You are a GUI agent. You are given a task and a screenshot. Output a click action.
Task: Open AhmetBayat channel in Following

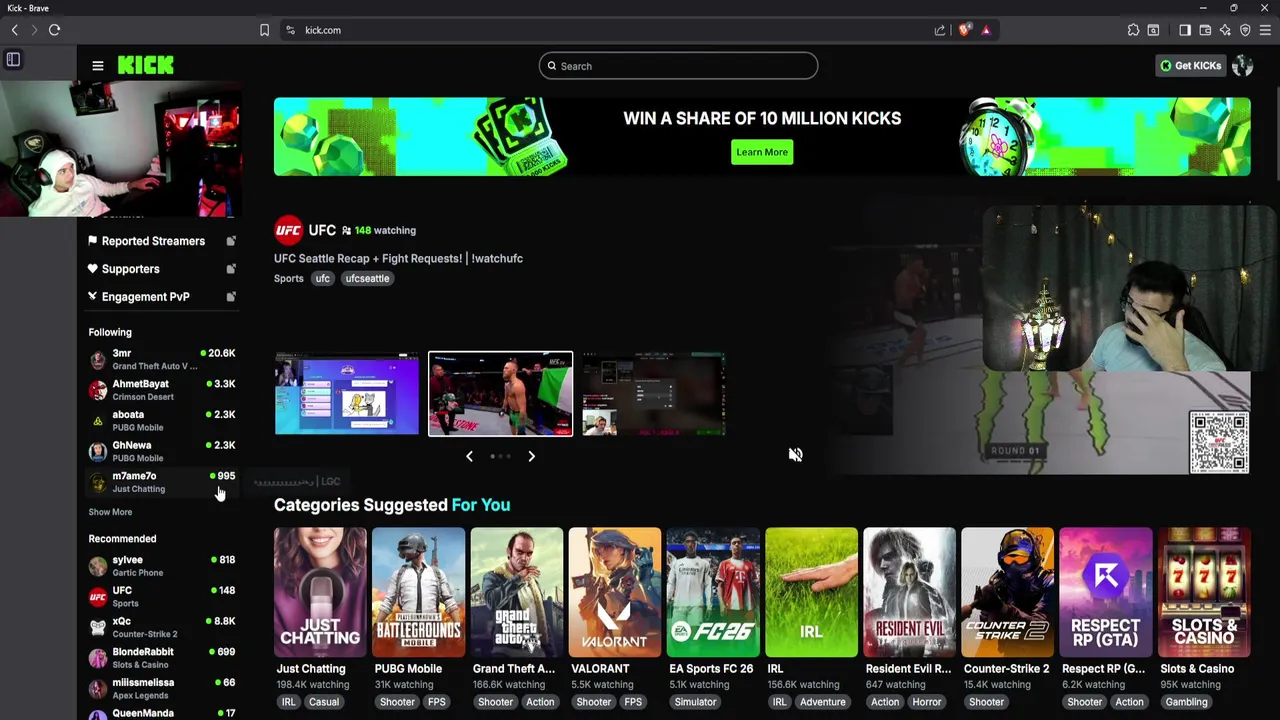click(161, 390)
